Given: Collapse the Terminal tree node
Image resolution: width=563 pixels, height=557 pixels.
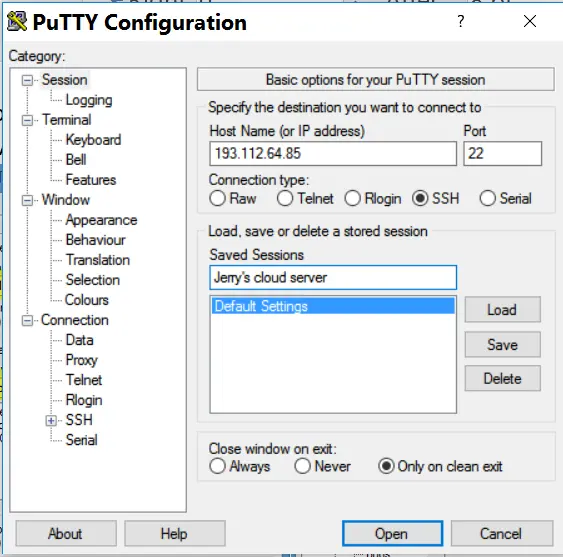Looking at the screenshot, I should tap(27, 120).
